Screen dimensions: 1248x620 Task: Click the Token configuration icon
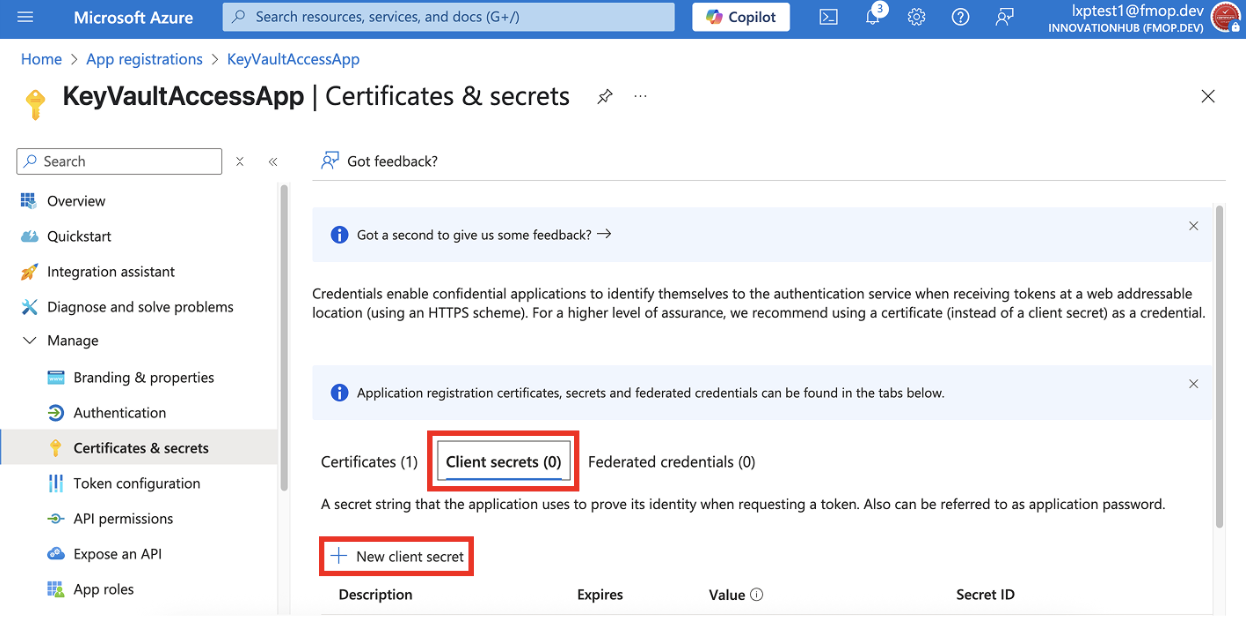[56, 483]
